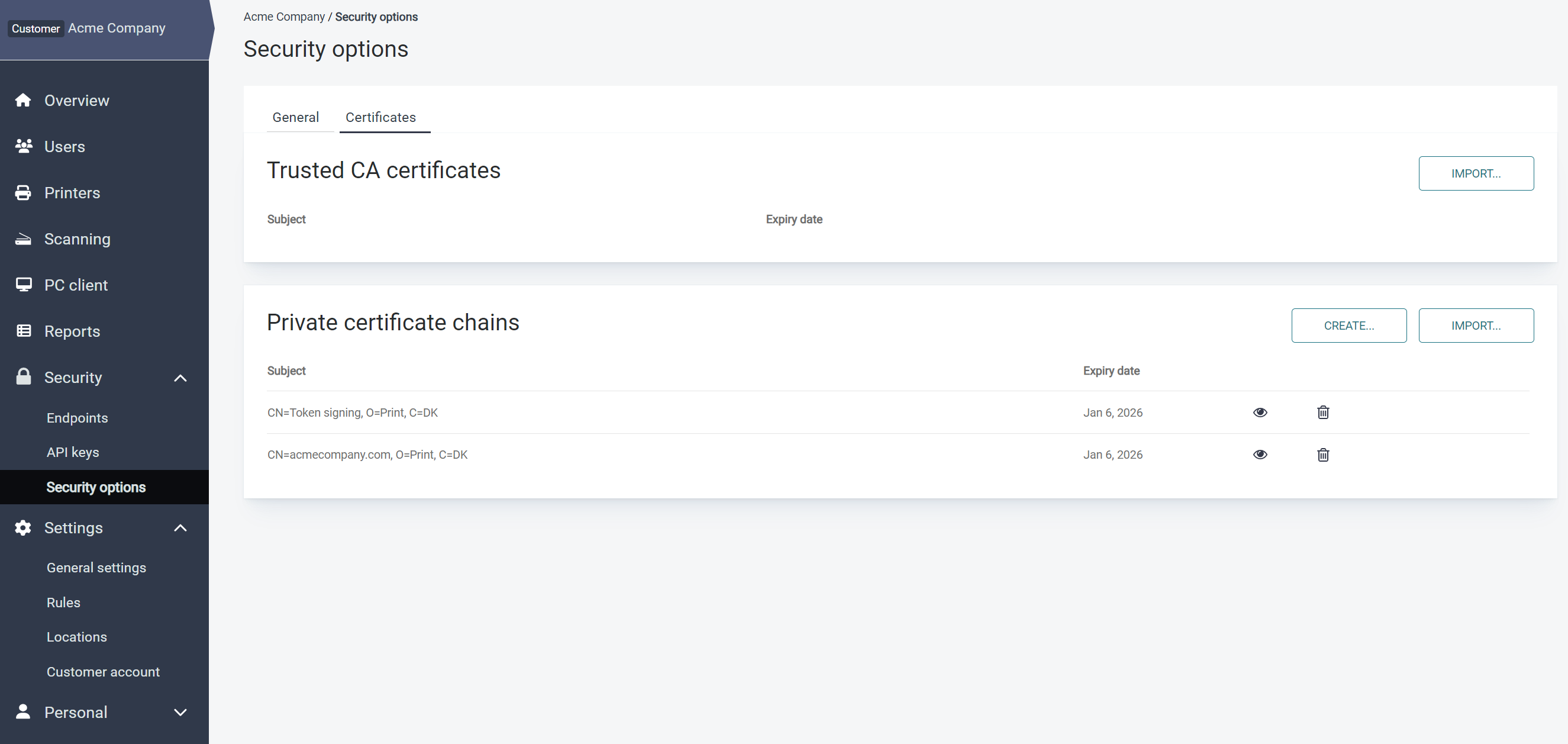Click the Acme Company breadcrumb link
Screen dimensions: 1568x744
[283, 17]
